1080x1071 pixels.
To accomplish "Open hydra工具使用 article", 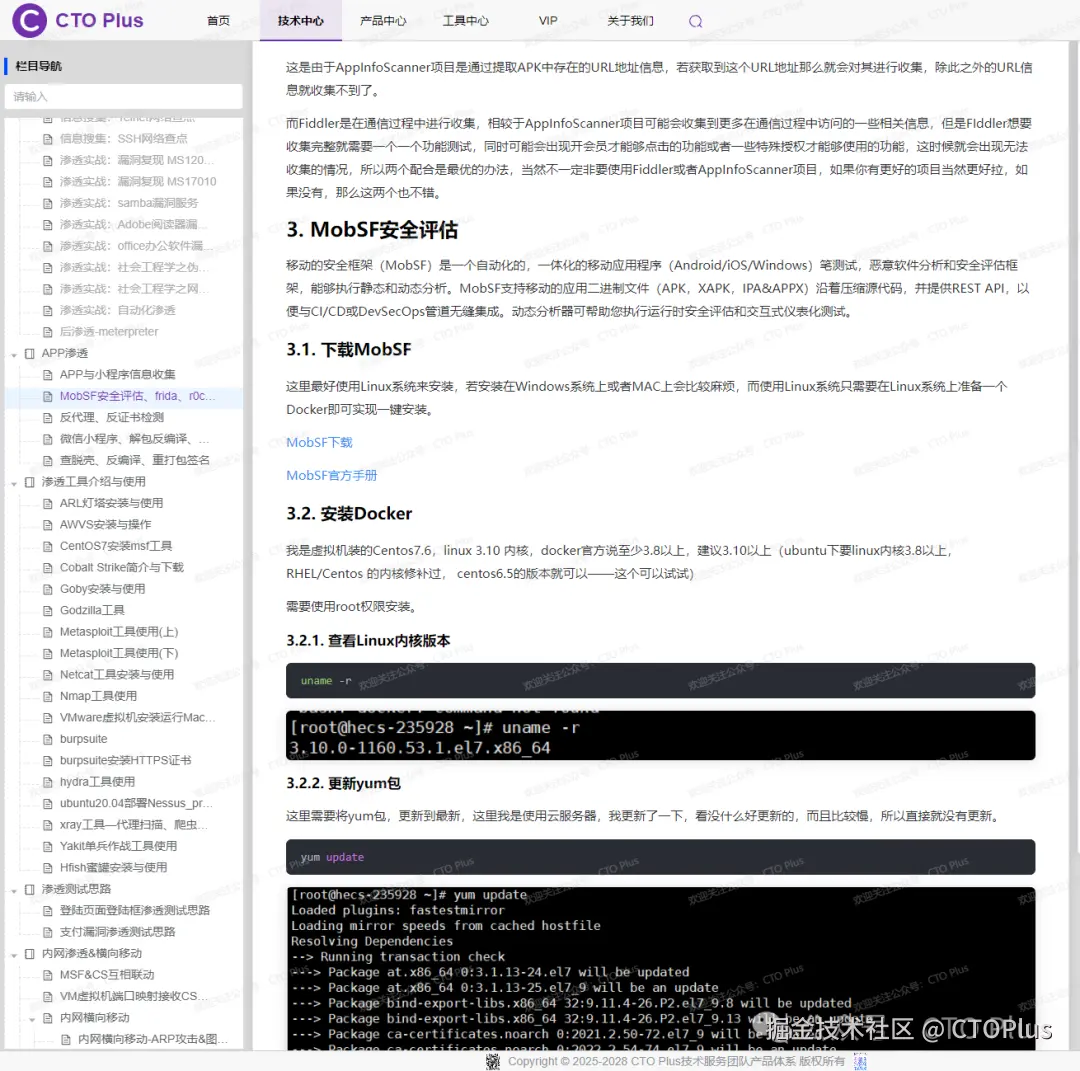I will (97, 781).
